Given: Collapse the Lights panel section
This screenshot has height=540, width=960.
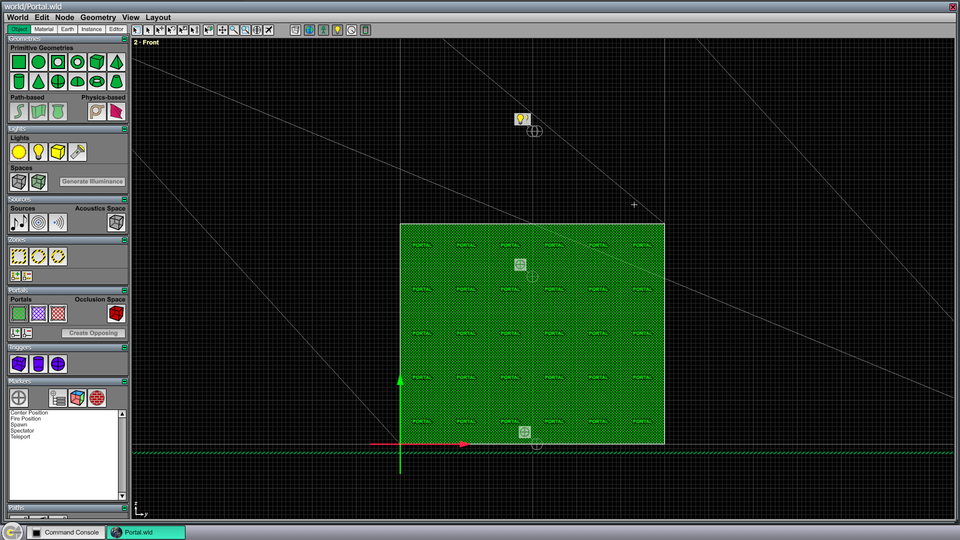Looking at the screenshot, I should 124,129.
